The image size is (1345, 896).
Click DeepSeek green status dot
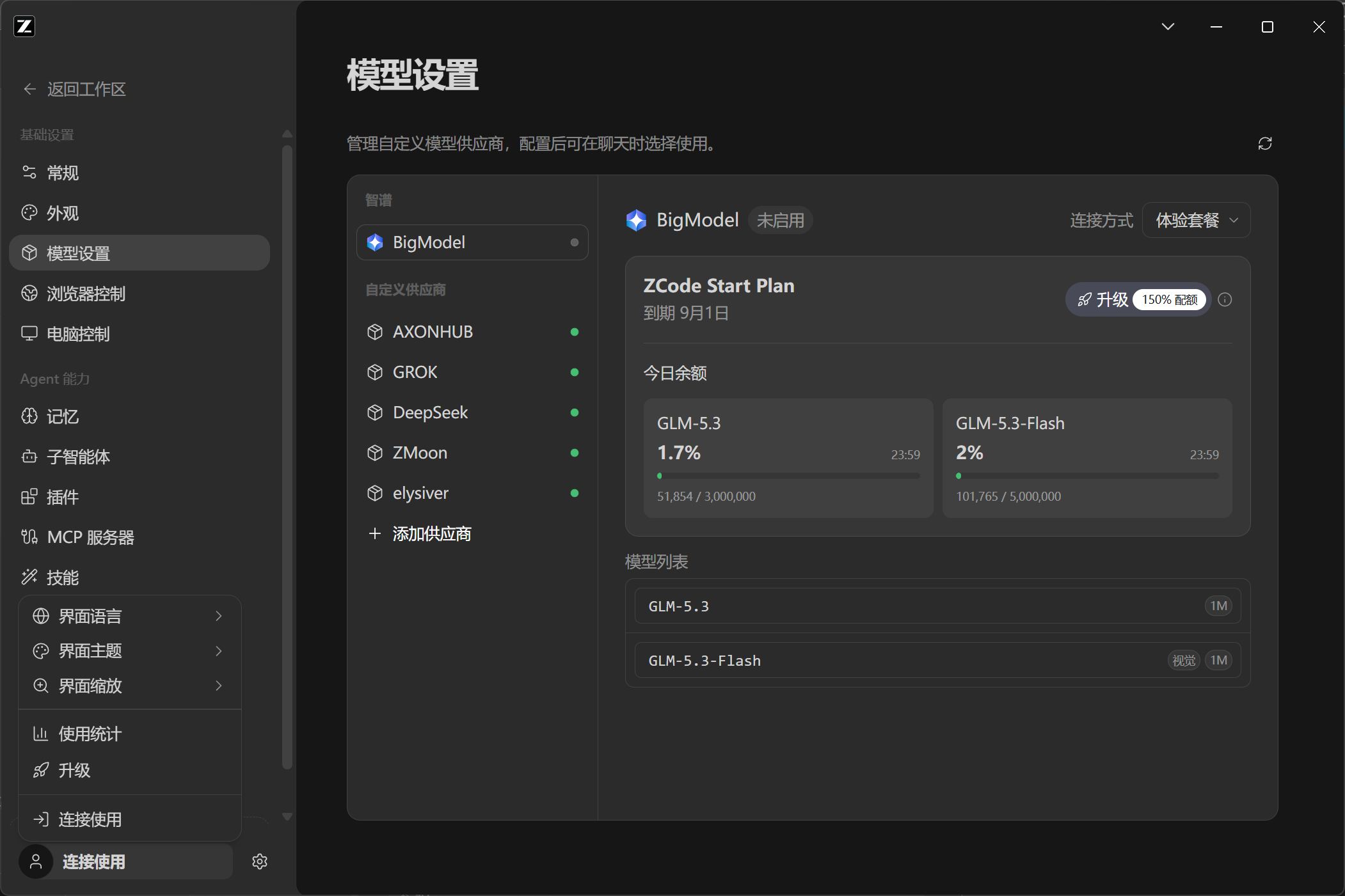pyautogui.click(x=575, y=413)
